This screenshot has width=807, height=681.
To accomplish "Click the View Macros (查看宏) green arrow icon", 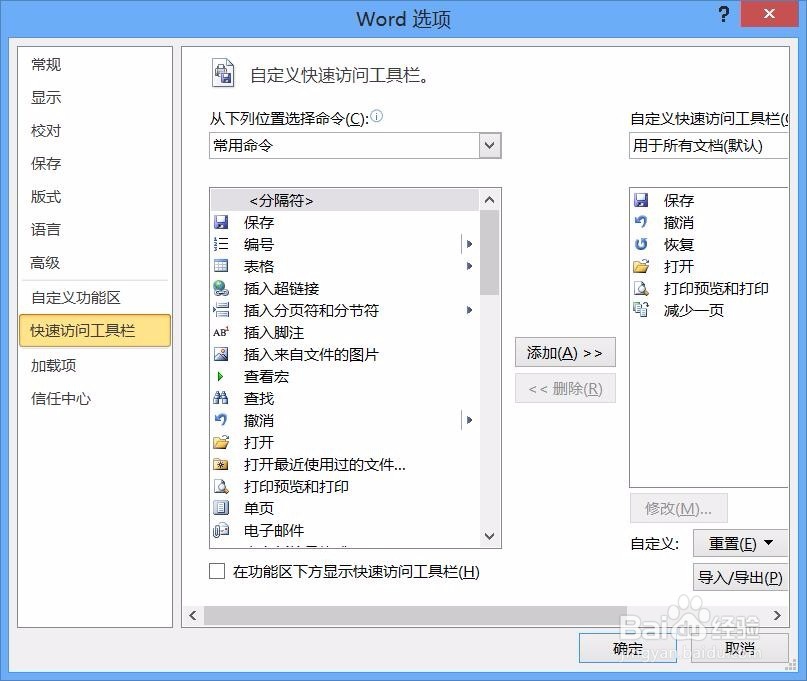I will (220, 376).
